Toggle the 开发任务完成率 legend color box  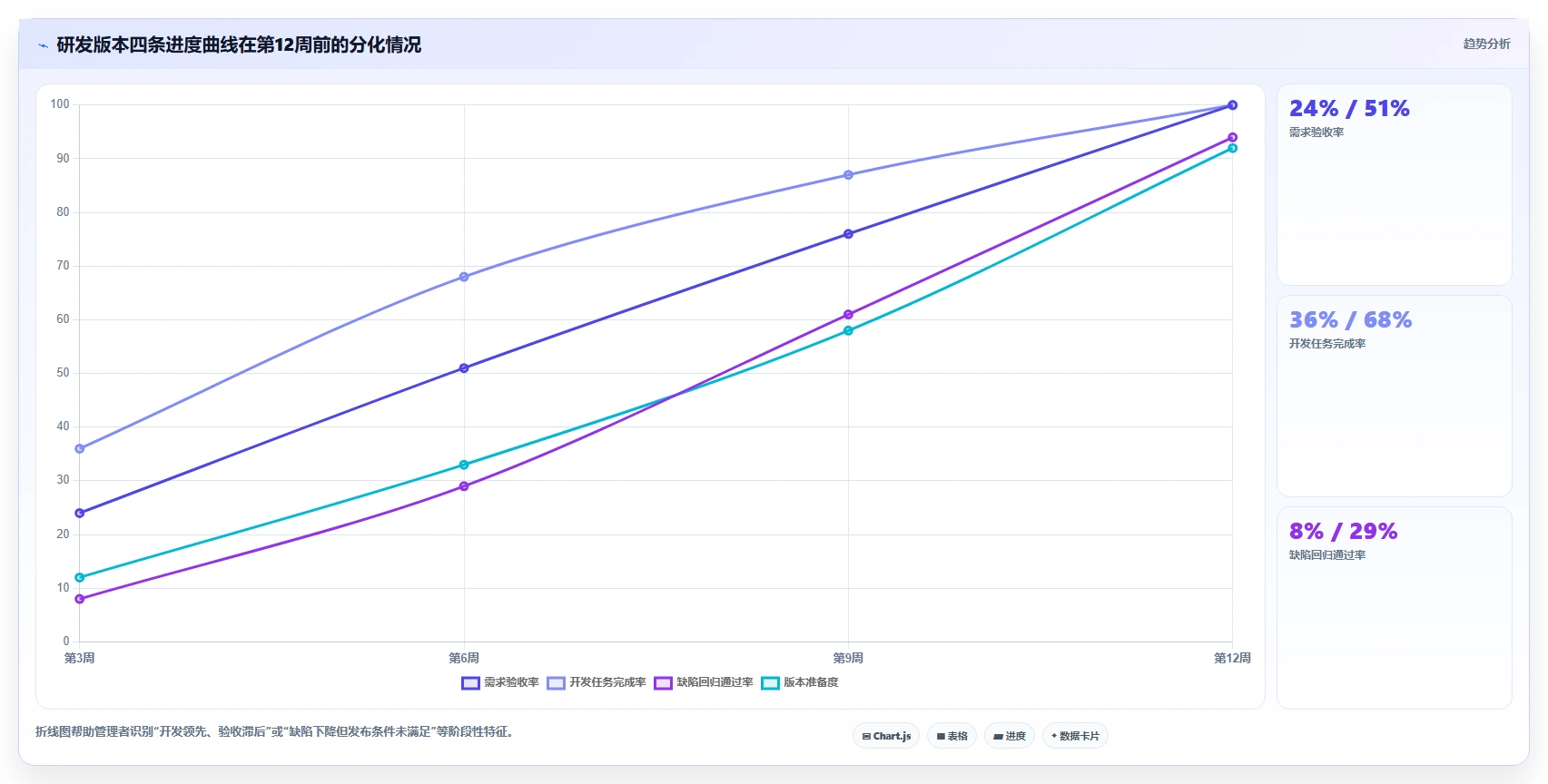coord(556,682)
